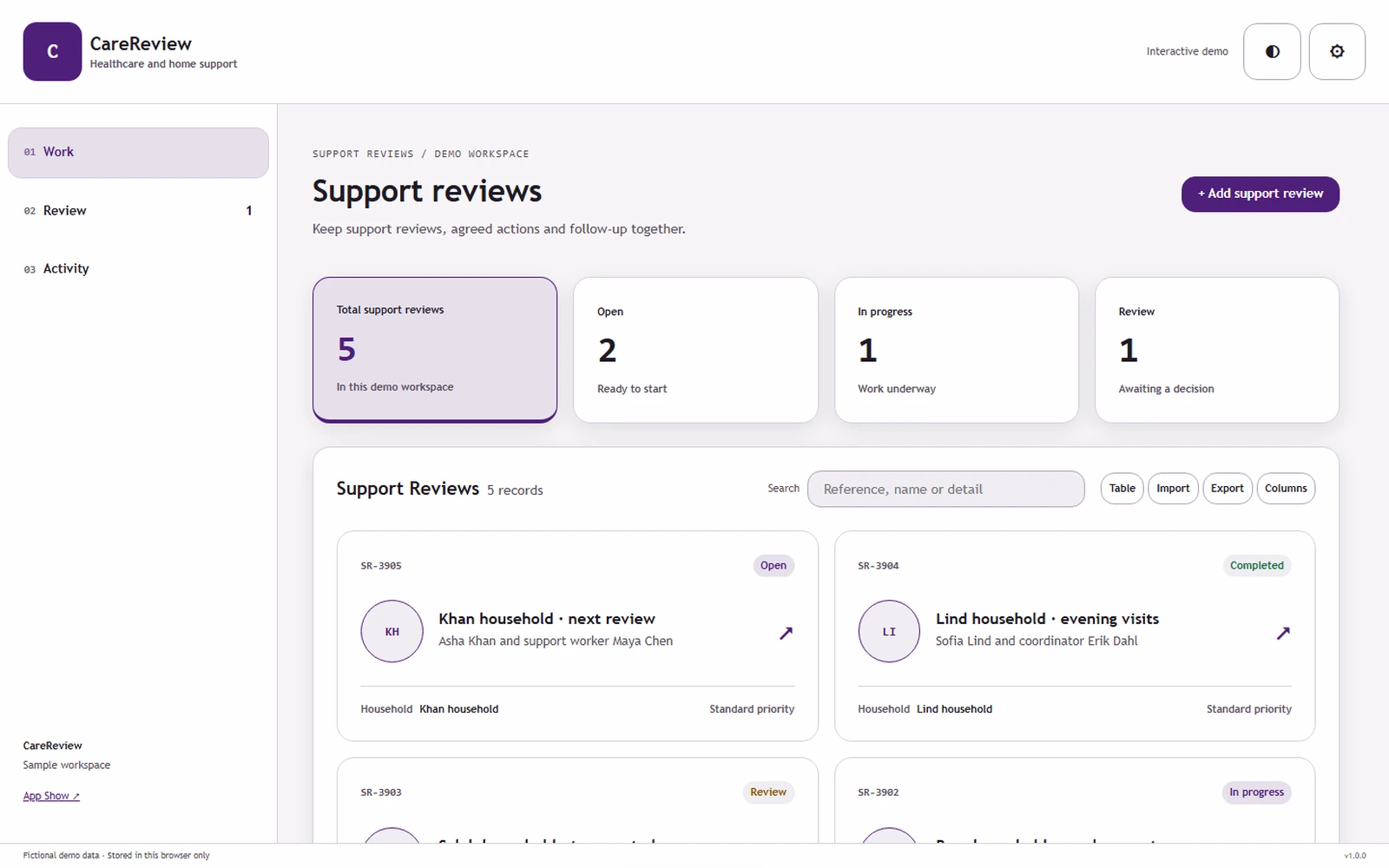This screenshot has height=868, width=1389.
Task: Click the Open status badge on SR-3905
Action: [773, 566]
